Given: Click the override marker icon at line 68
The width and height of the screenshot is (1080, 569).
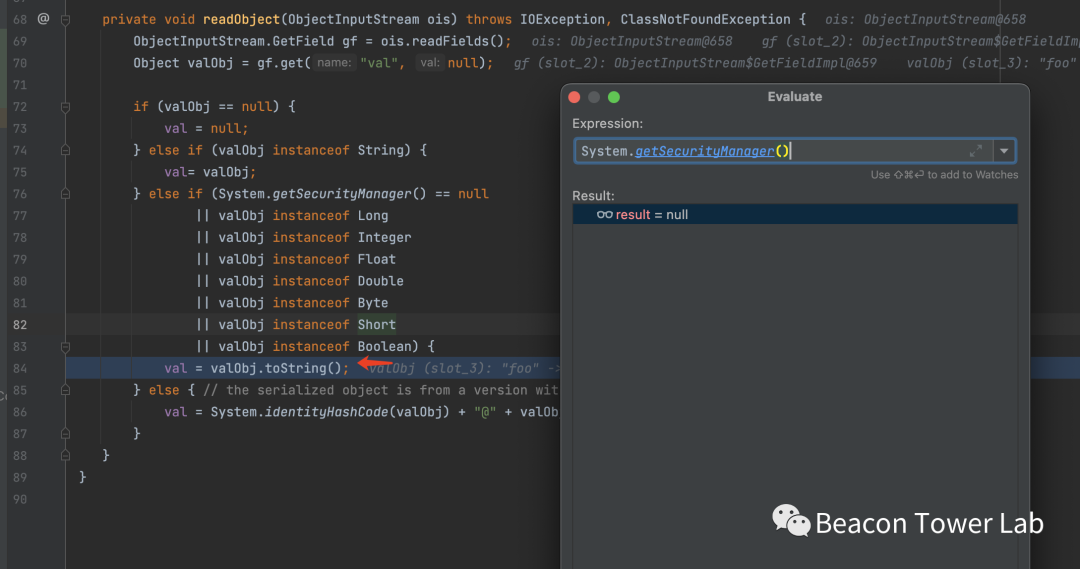Looking at the screenshot, I should (x=43, y=19).
